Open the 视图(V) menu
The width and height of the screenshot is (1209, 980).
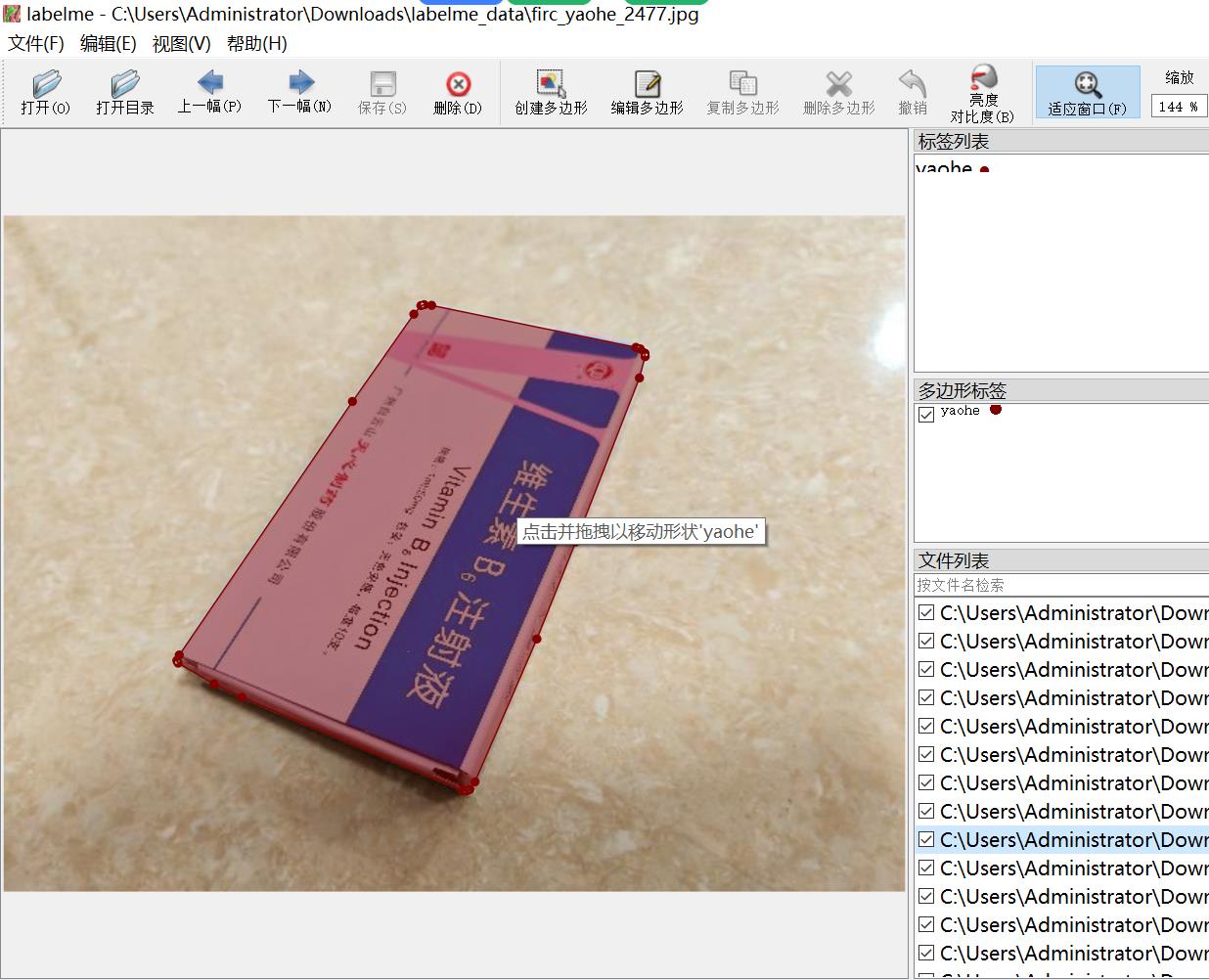(181, 44)
